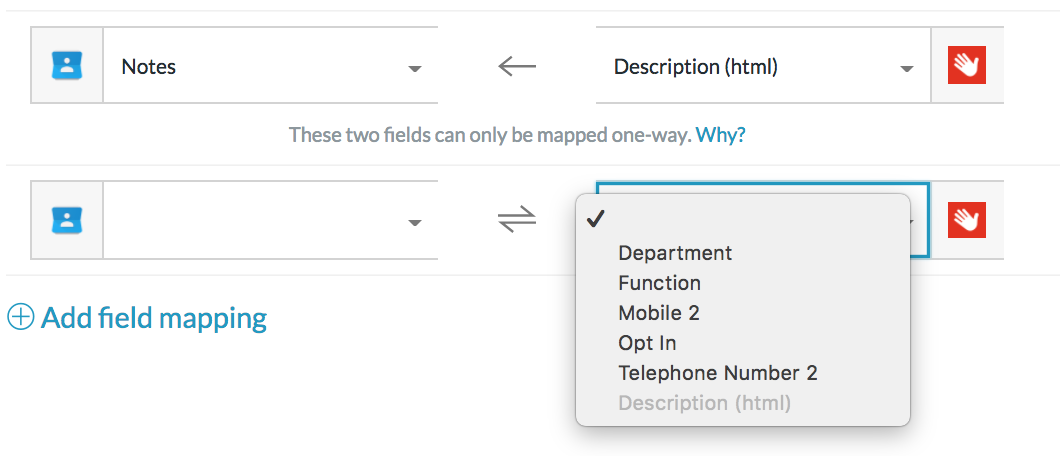Click the plus circle icon for adding a mapping
Viewport: 1060px width, 456px height.
pyautogui.click(x=20, y=316)
